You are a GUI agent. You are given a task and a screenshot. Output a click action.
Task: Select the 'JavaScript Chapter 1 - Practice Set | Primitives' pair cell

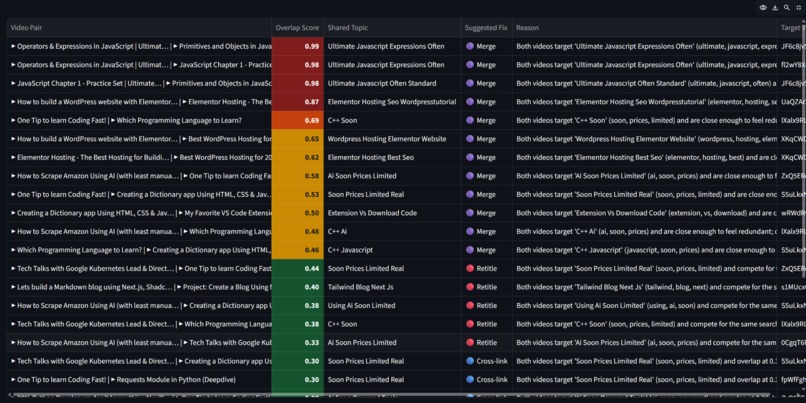[139, 83]
